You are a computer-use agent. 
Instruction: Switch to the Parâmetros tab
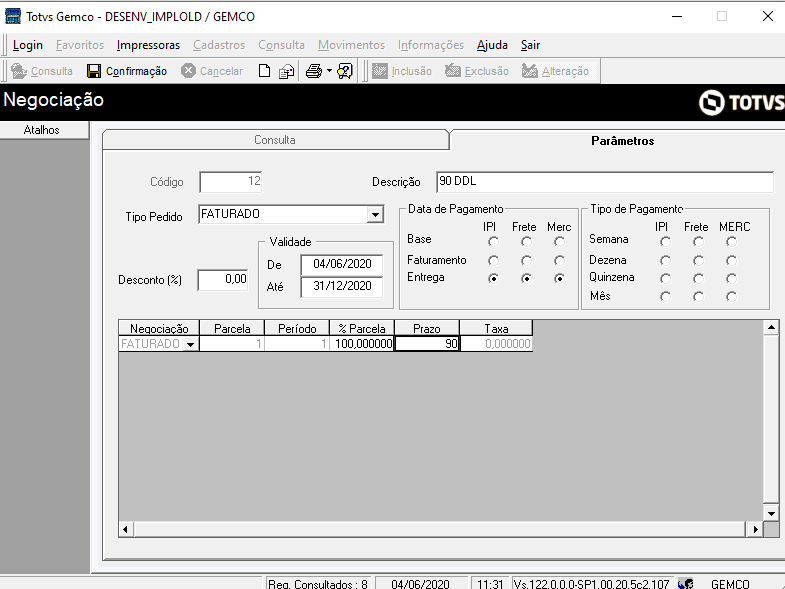coord(622,141)
